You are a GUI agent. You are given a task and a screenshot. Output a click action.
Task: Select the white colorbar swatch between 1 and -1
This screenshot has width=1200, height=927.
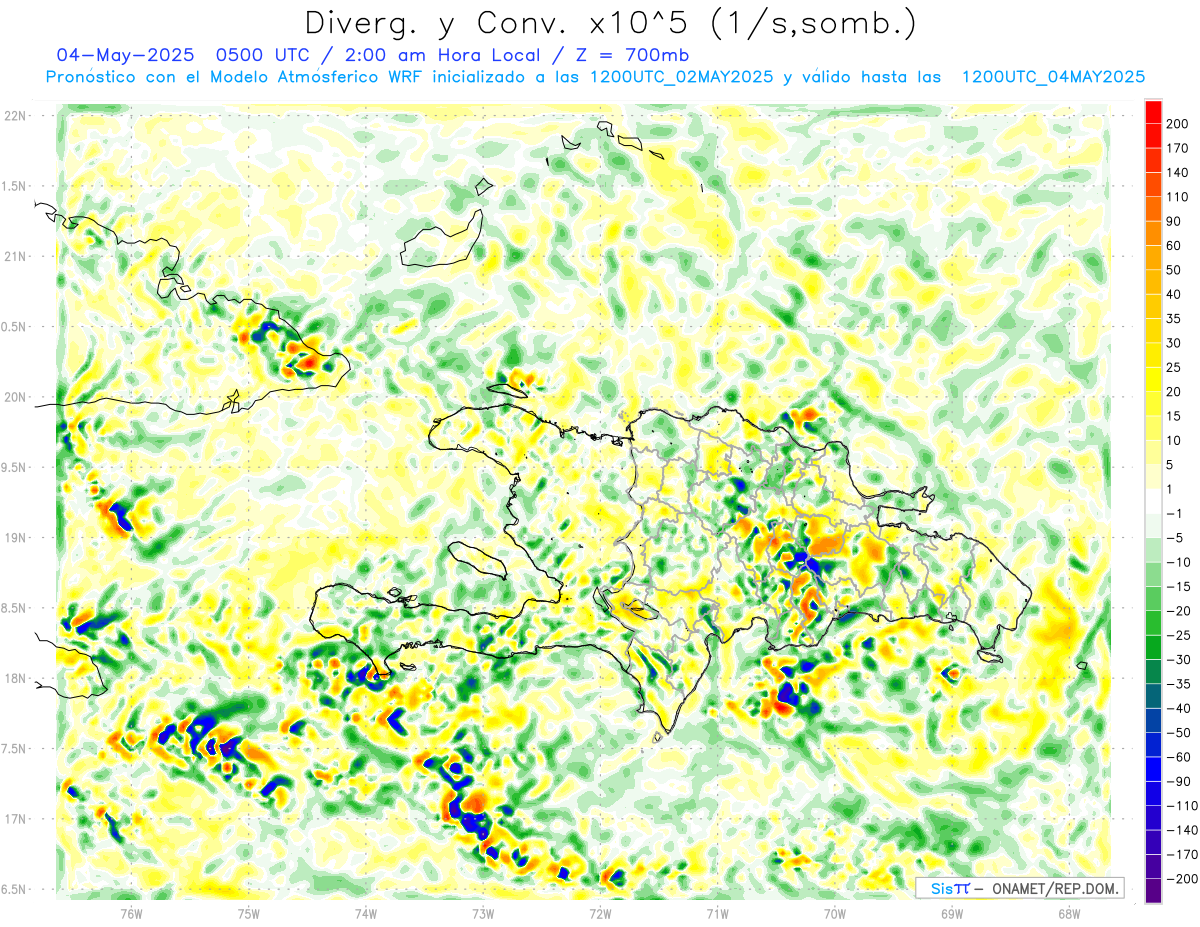pyautogui.click(x=1153, y=501)
